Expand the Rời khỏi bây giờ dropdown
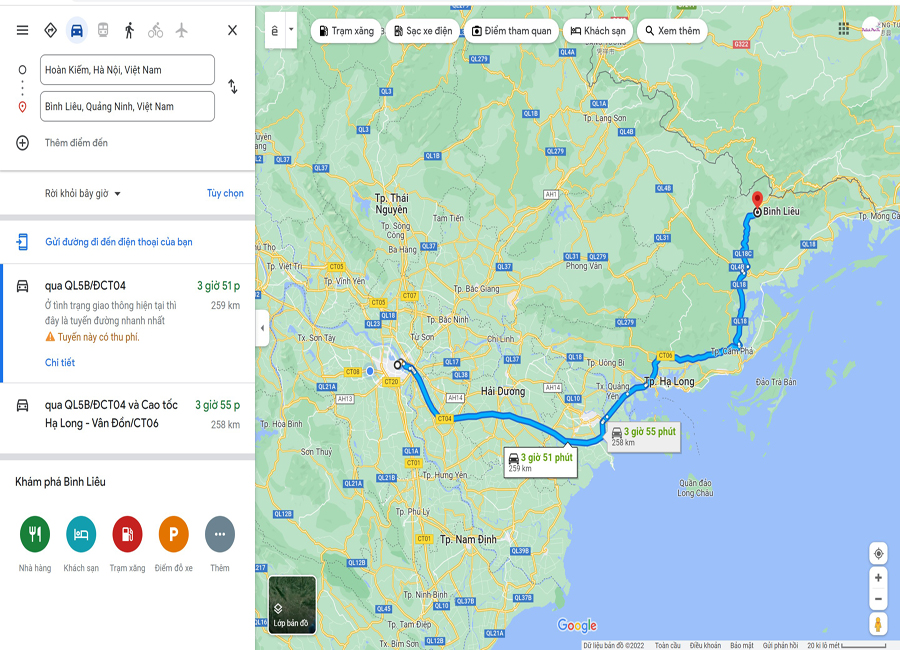 83,194
